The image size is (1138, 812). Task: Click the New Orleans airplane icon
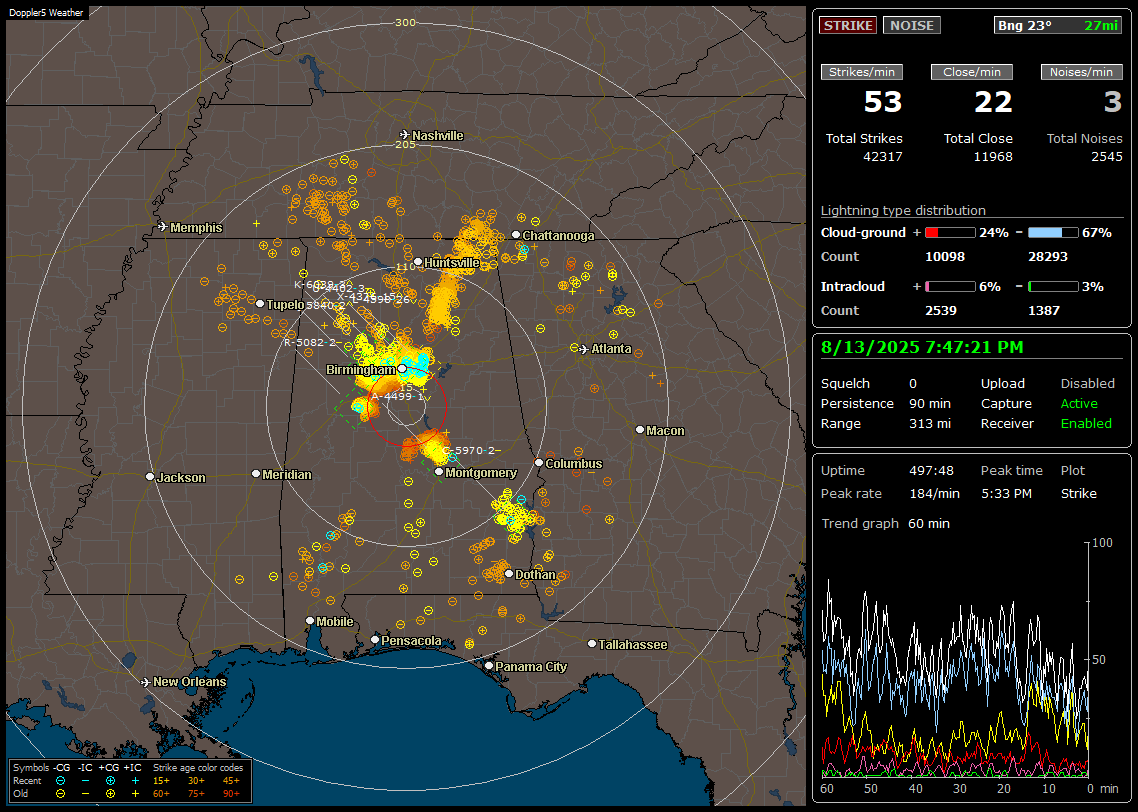146,682
